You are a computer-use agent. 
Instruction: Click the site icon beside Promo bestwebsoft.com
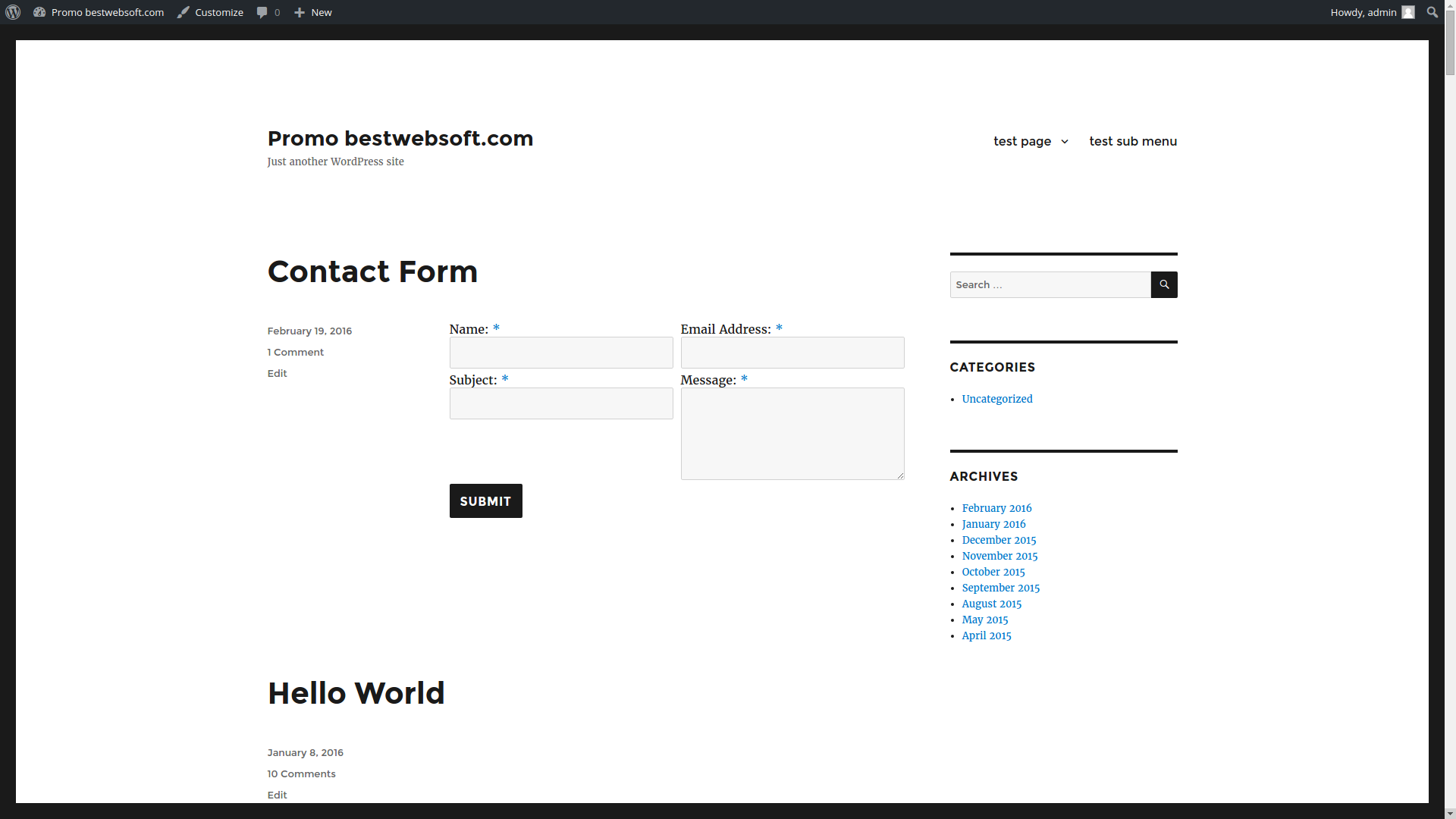[x=39, y=12]
